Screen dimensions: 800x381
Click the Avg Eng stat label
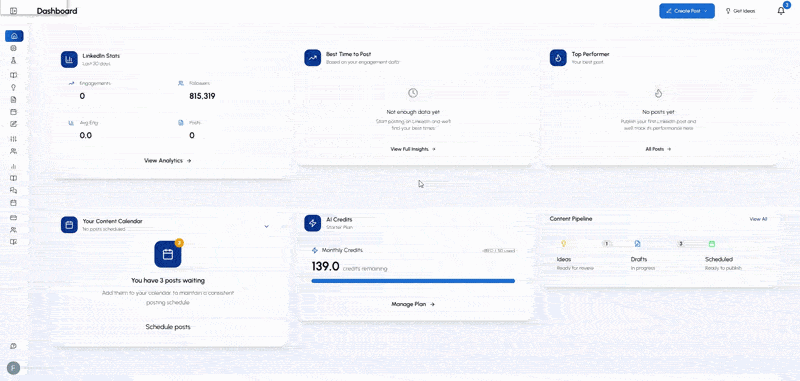pos(89,123)
